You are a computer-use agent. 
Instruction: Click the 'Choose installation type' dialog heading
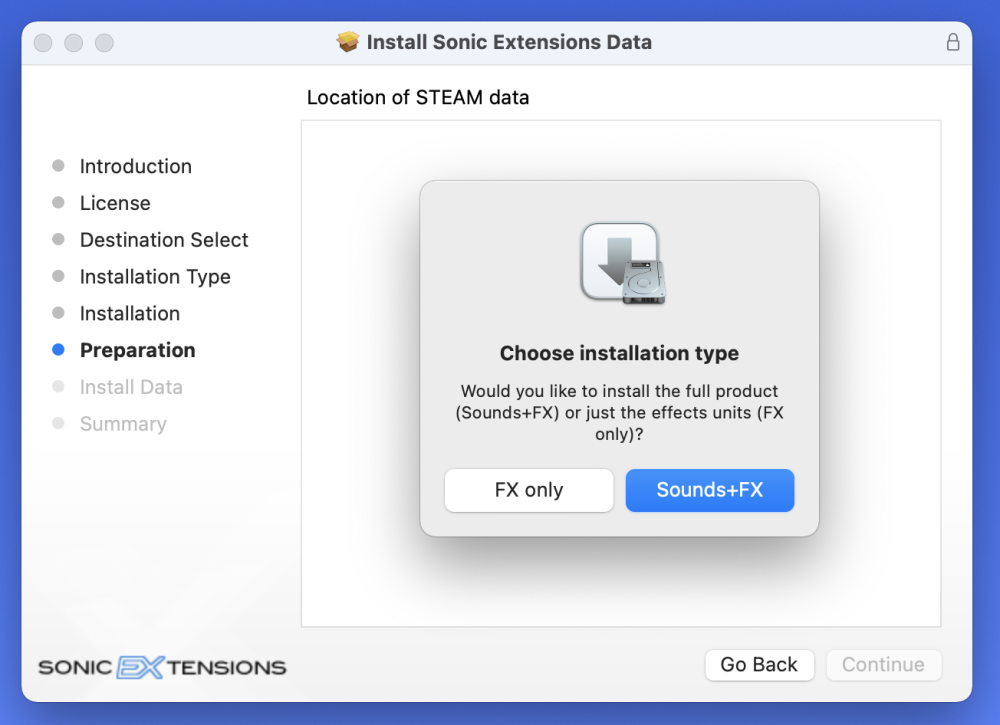click(x=619, y=353)
